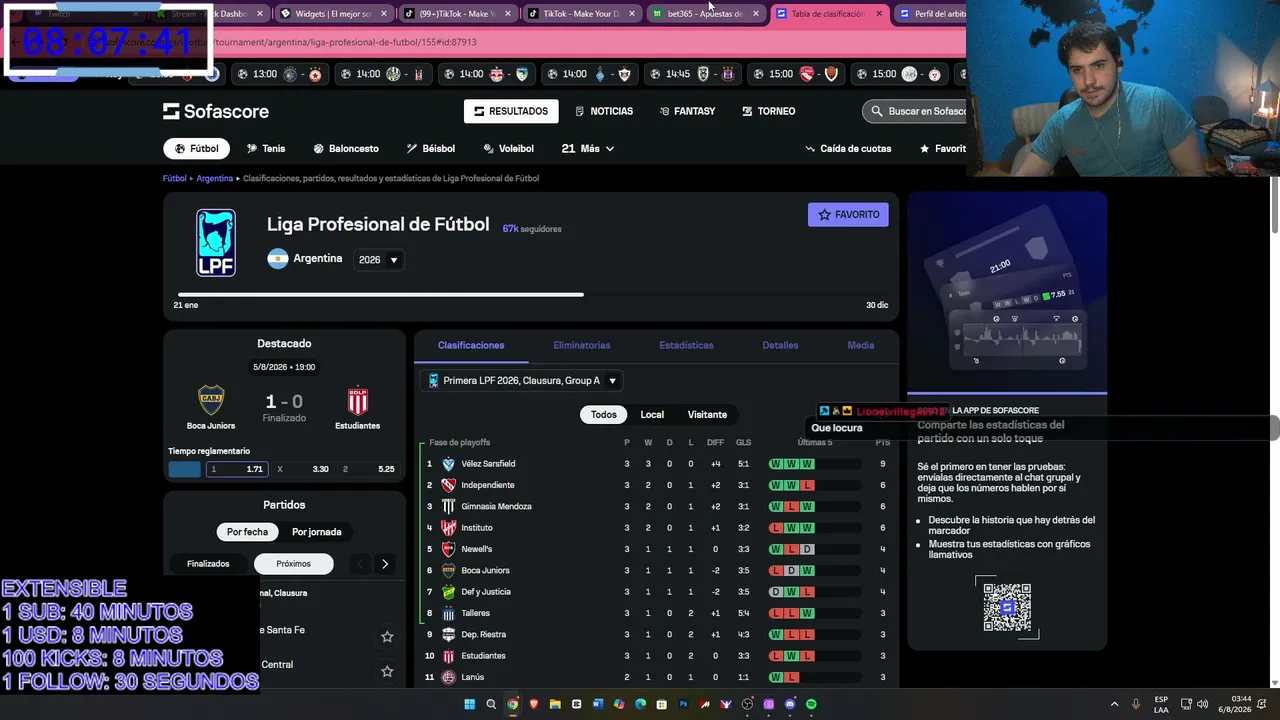
Task: Open NOTICIAS in top navigation
Action: point(603,111)
